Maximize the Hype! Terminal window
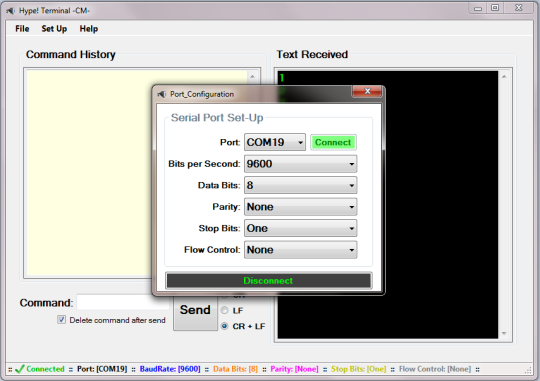 click(495, 8)
